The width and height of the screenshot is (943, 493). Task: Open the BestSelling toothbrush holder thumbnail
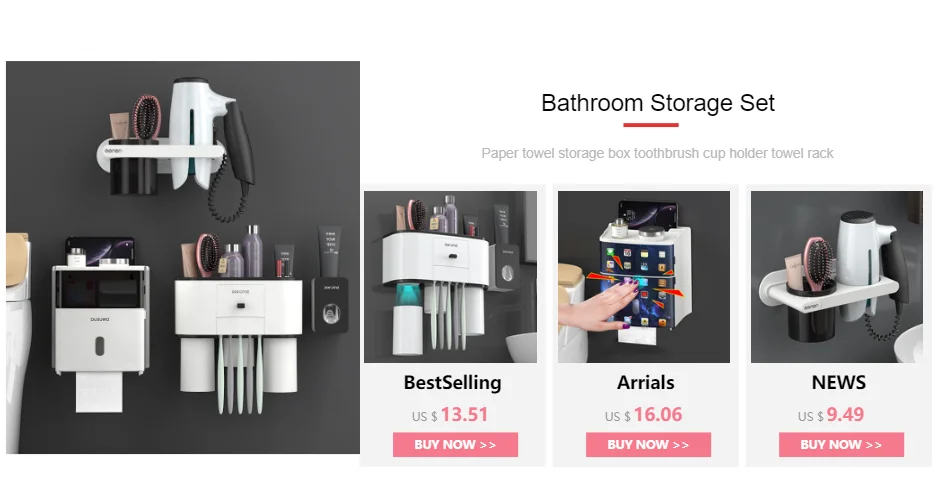[450, 277]
